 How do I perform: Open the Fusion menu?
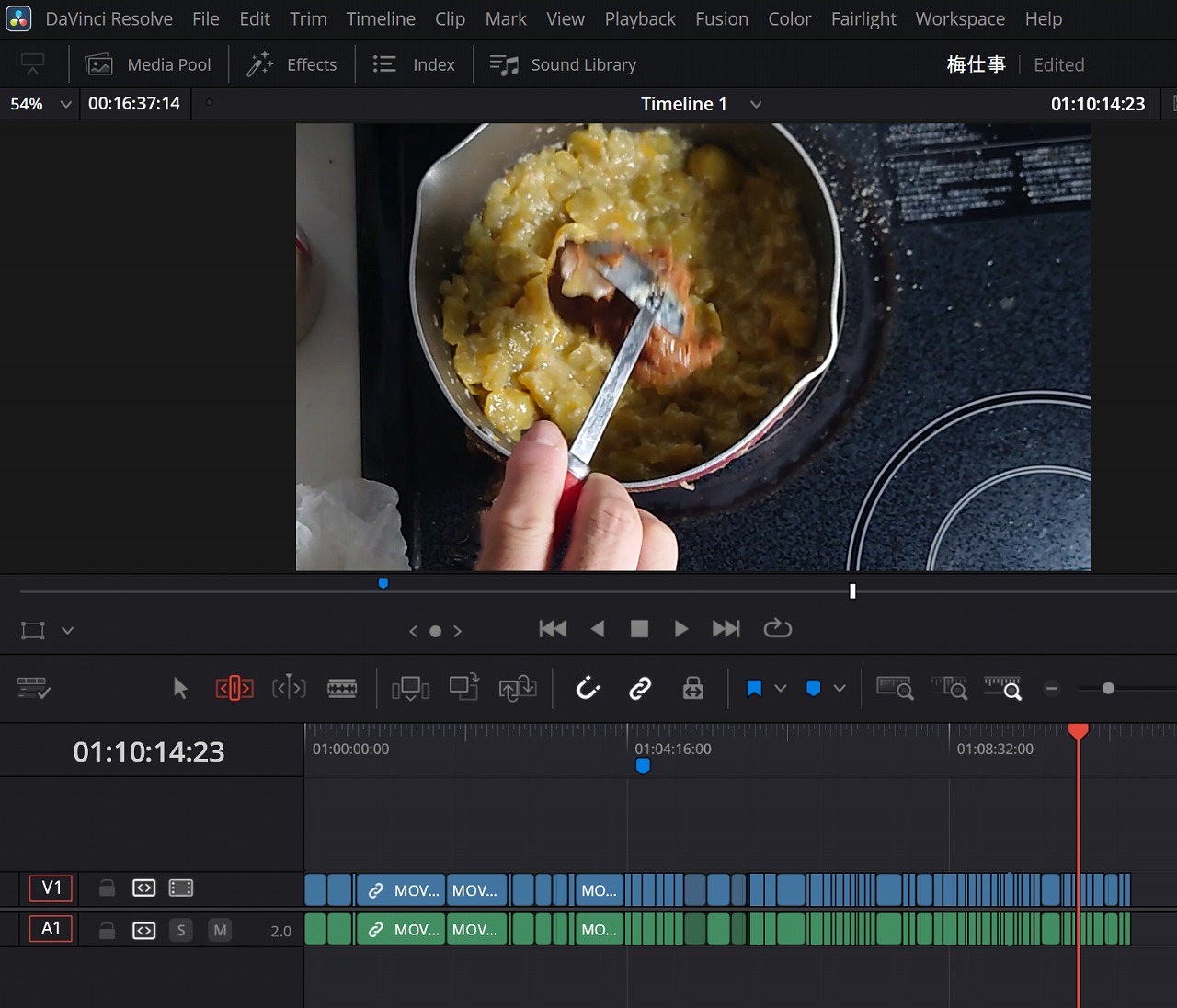coord(721,18)
